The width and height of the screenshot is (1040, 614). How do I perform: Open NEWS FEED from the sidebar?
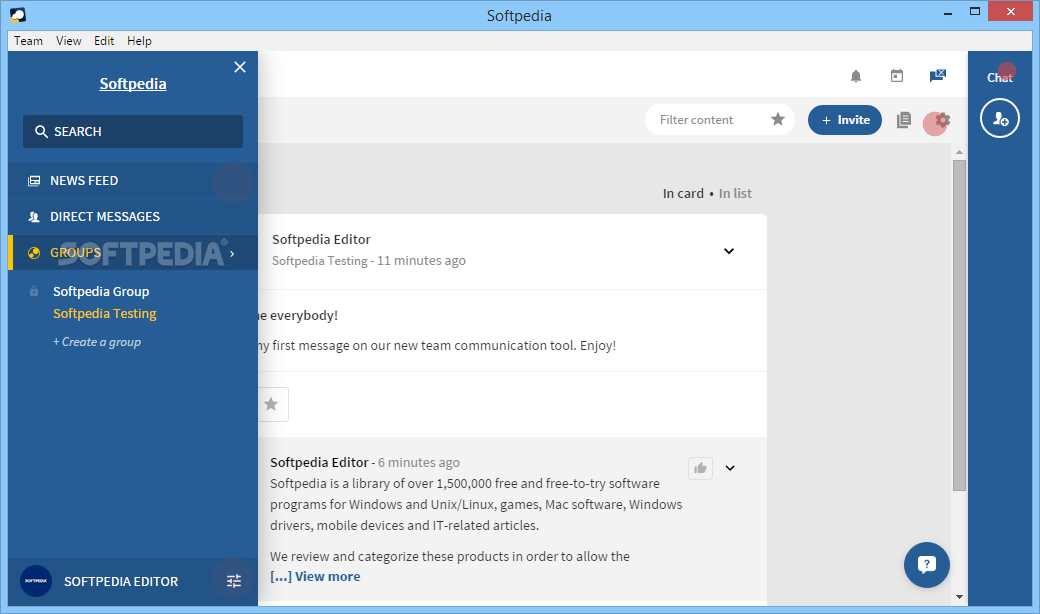click(133, 180)
